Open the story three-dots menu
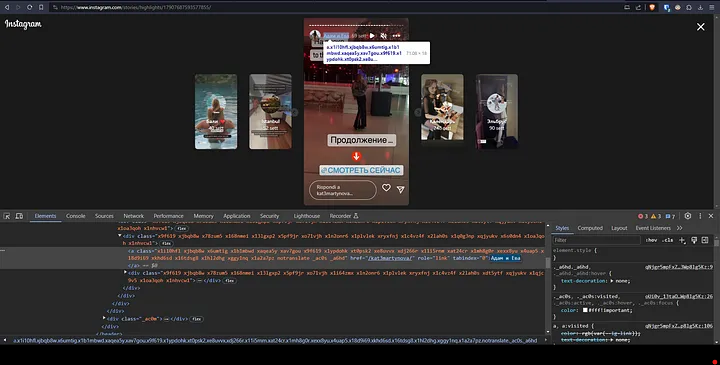This screenshot has height=365, width=720. click(396, 36)
